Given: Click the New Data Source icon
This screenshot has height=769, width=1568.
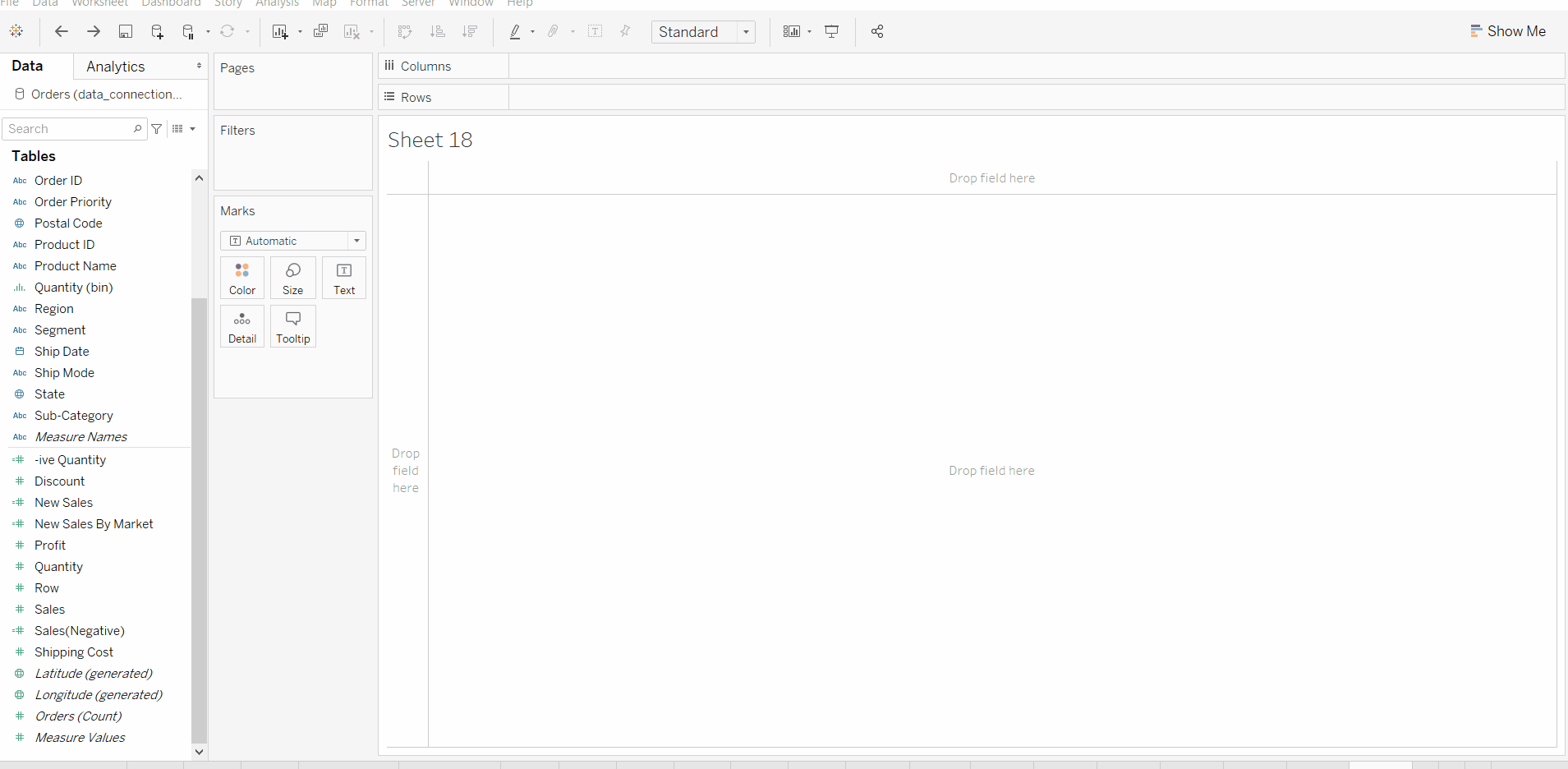Looking at the screenshot, I should coord(157,31).
